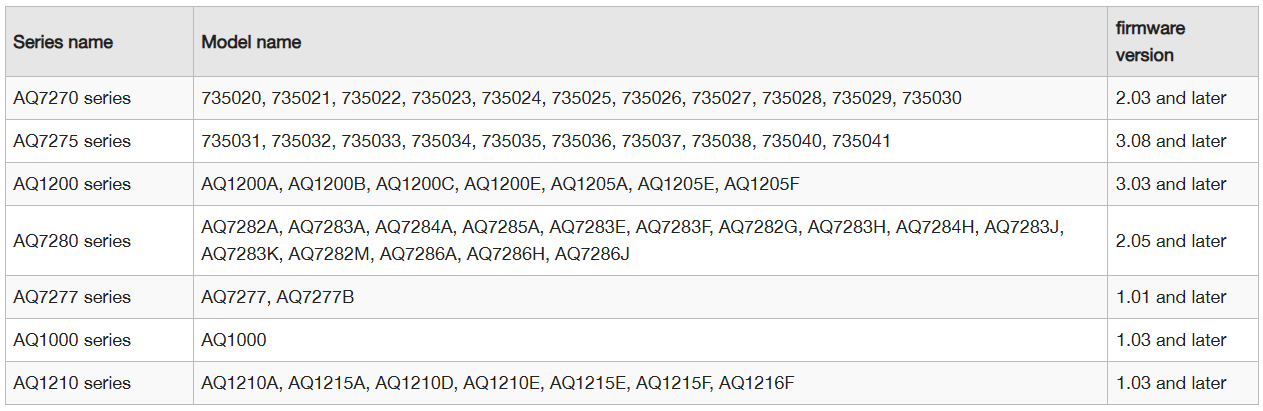Image resolution: width=1263 pixels, height=411 pixels.
Task: Select the AQ7280 series cell
Action: coord(72,241)
